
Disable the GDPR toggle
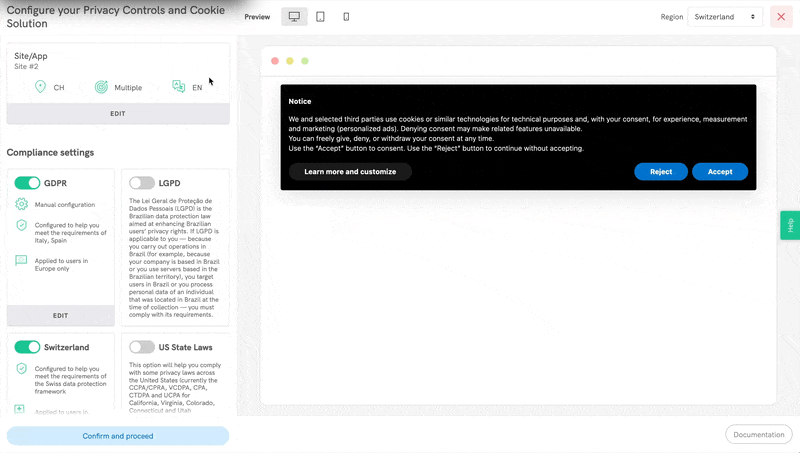pos(27,183)
